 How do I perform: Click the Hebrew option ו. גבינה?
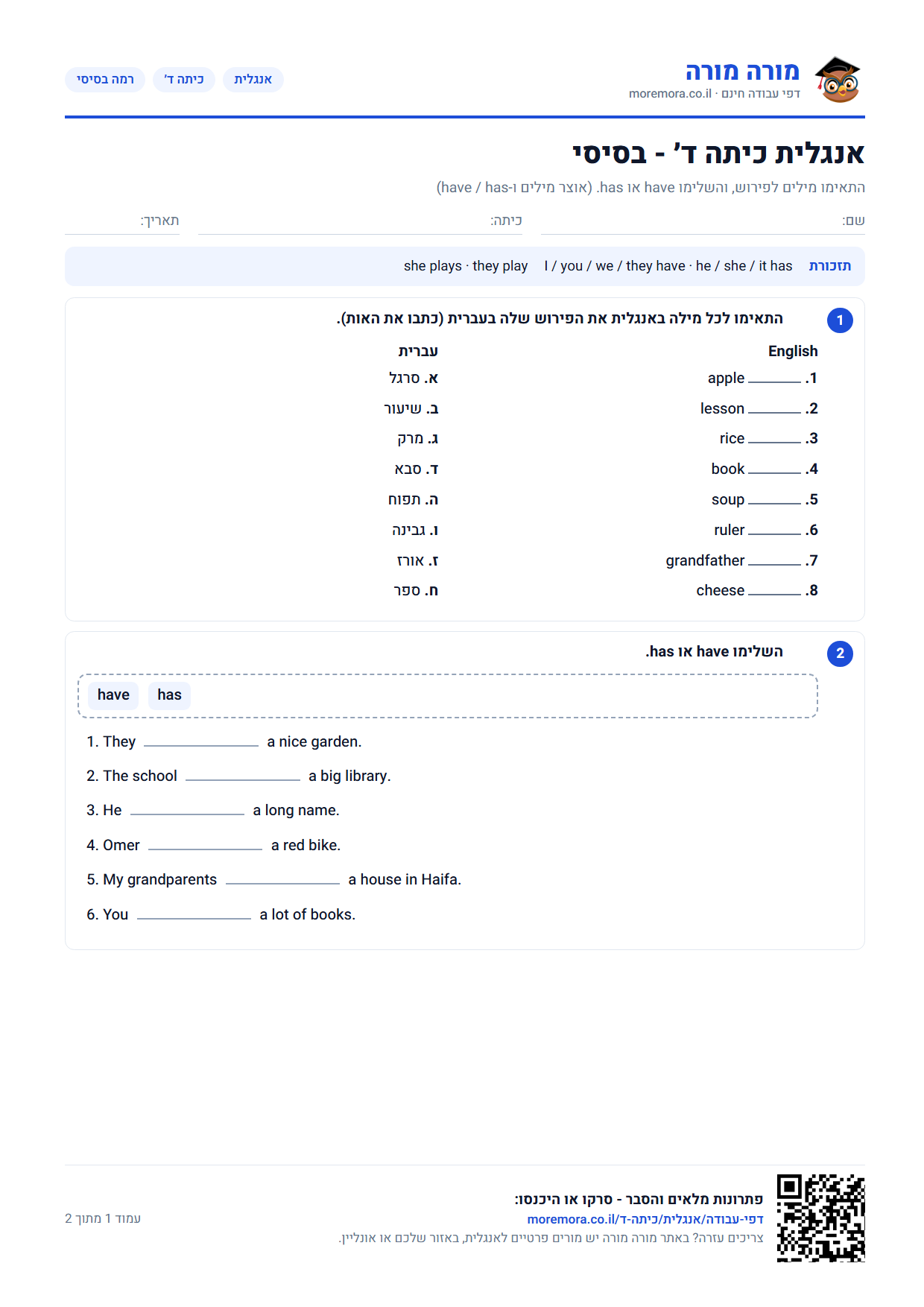pos(415,531)
